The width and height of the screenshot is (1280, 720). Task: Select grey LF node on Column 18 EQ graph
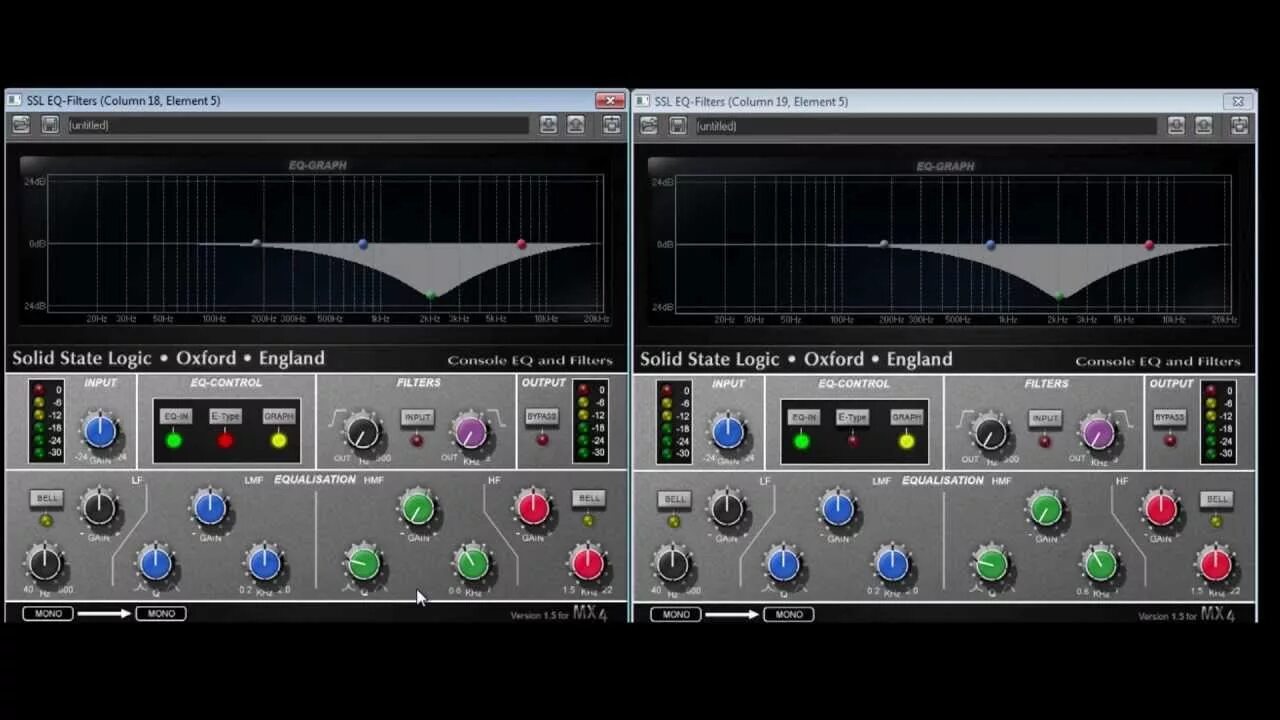(x=256, y=243)
